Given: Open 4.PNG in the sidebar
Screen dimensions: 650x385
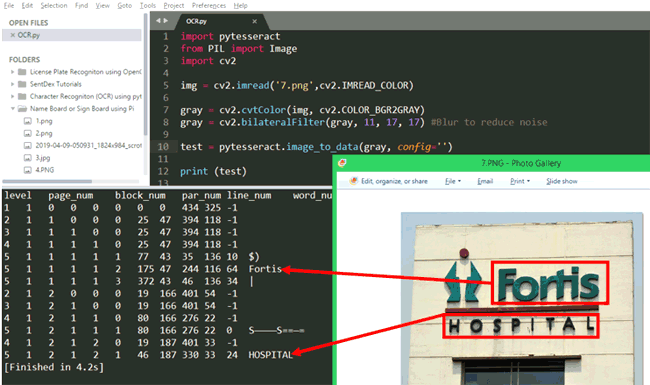Looking at the screenshot, I should coord(45,170).
